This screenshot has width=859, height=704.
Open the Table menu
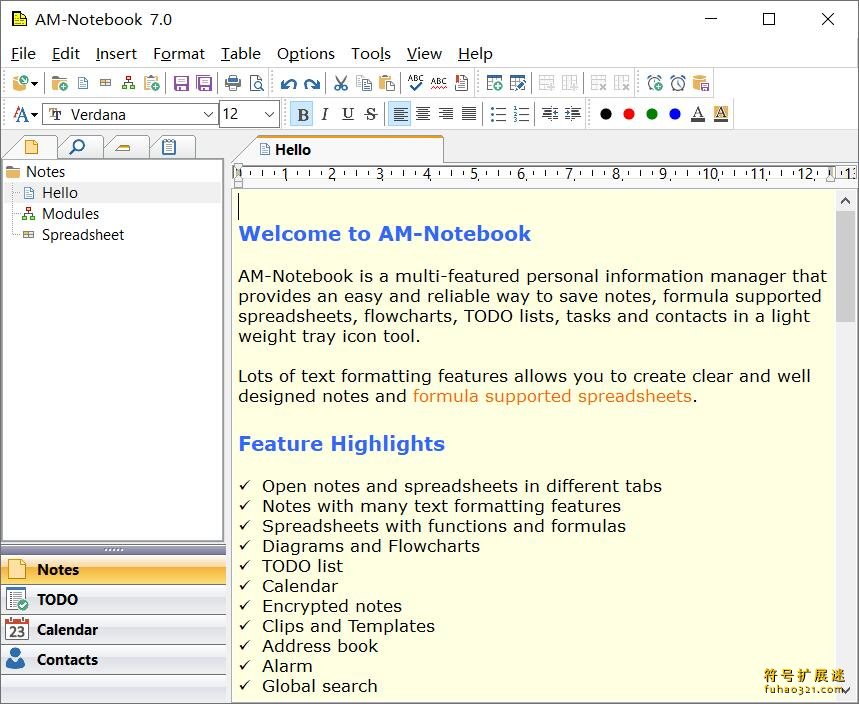[240, 54]
